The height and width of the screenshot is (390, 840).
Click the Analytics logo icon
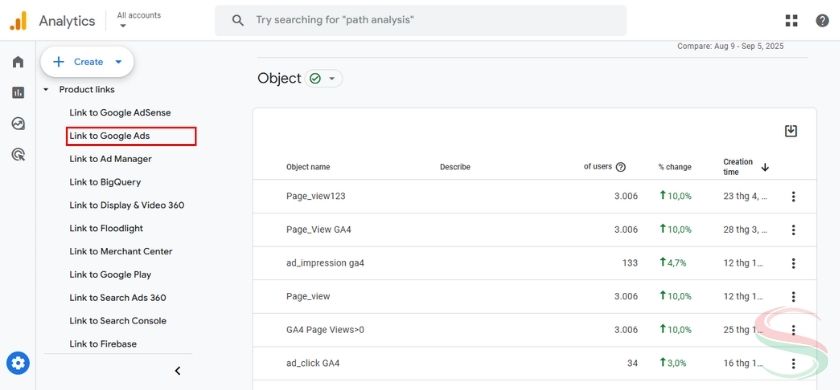[18, 21]
